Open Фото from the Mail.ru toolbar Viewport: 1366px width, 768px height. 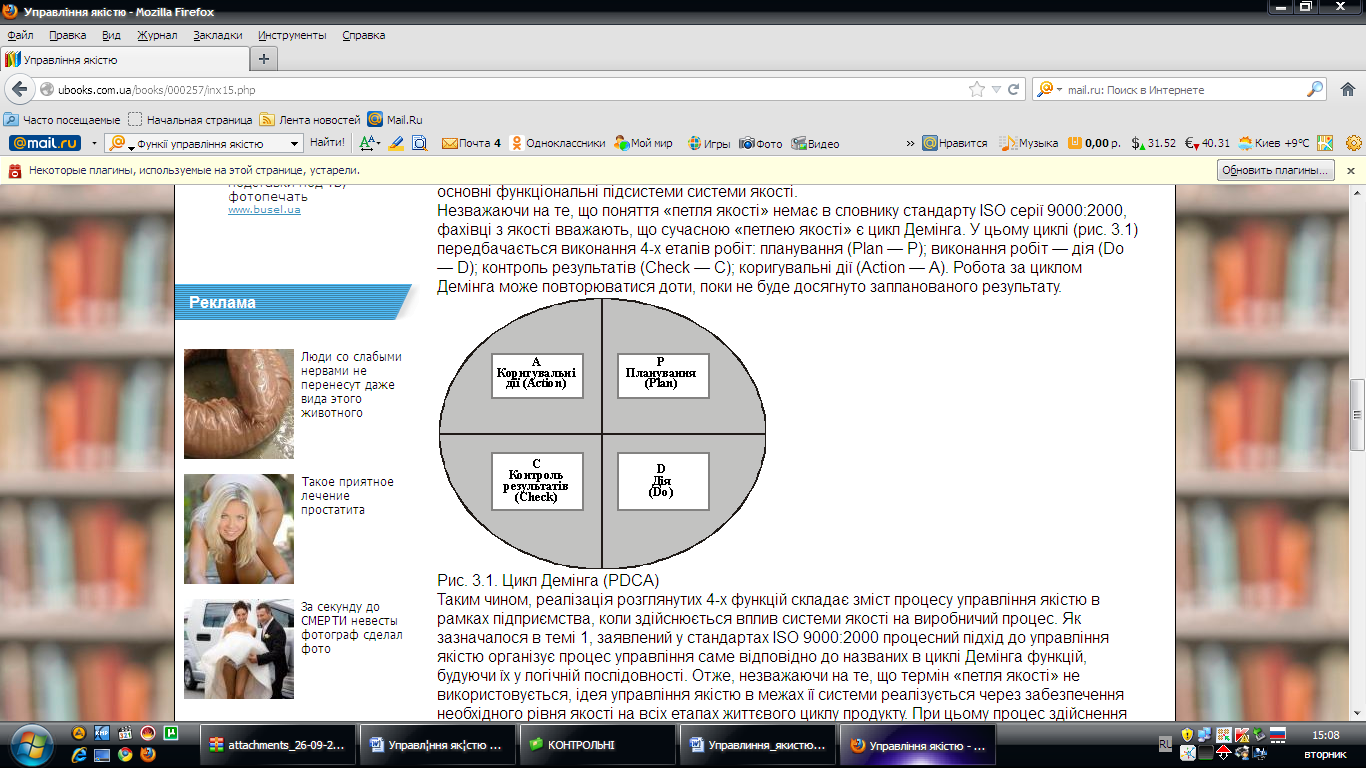pyautogui.click(x=761, y=143)
